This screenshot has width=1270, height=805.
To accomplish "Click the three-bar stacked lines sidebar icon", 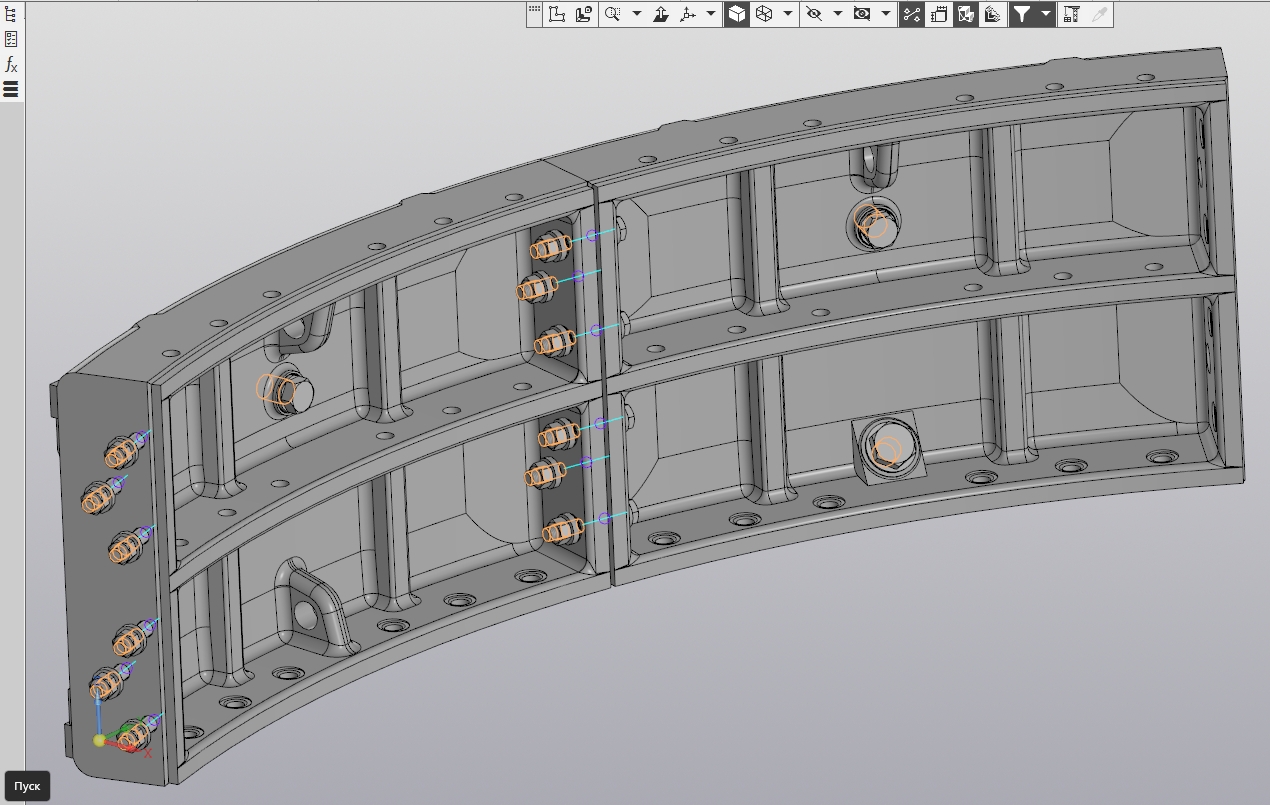I will (x=11, y=89).
